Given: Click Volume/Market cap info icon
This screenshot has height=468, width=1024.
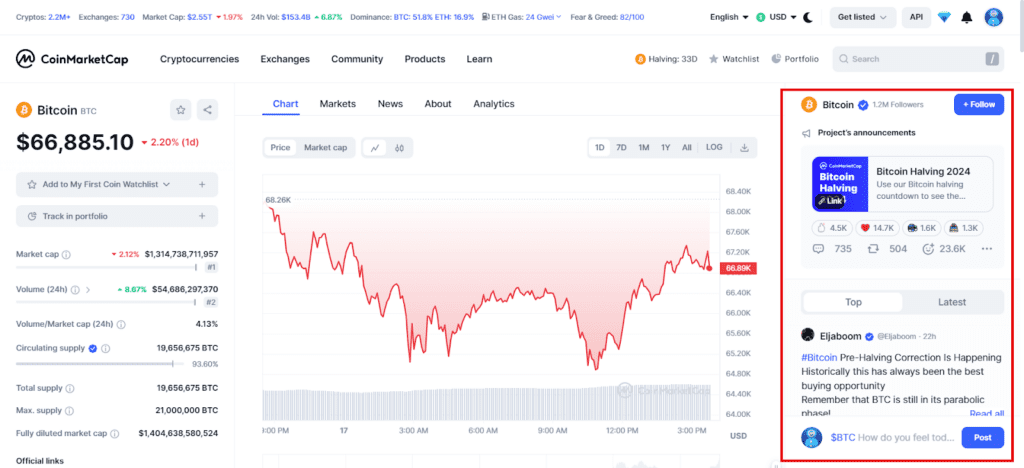Looking at the screenshot, I should point(121,324).
